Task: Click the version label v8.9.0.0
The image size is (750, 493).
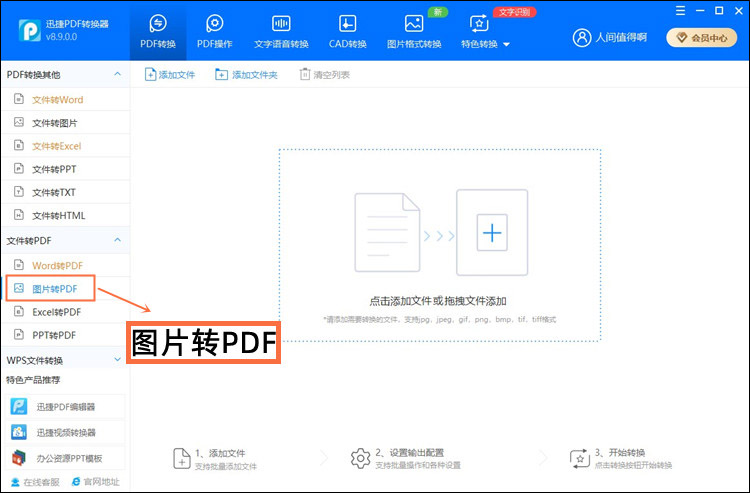Action: pyautogui.click(x=62, y=37)
